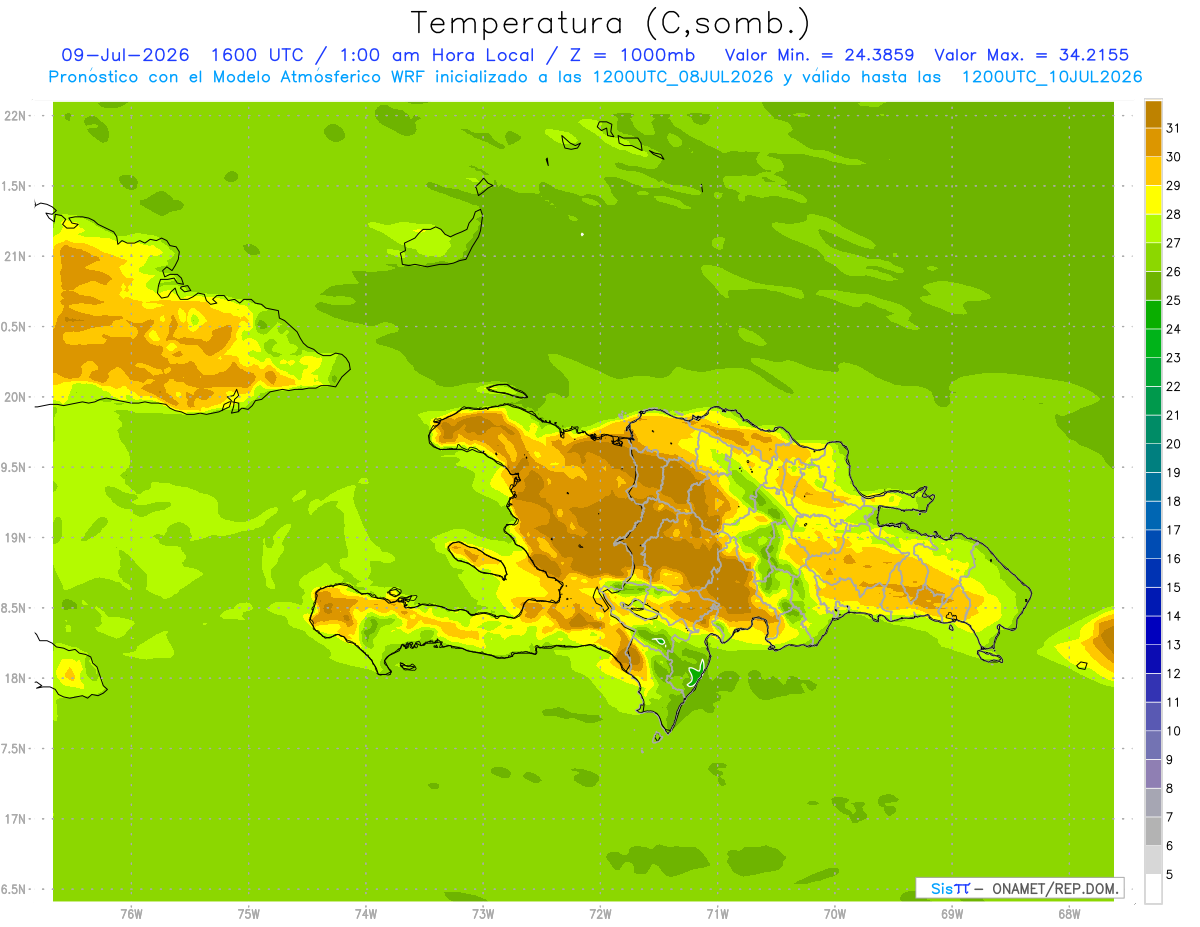This screenshot has width=1200, height=927.
Task: Click the '71W' longitude axis label
Action: (x=717, y=914)
